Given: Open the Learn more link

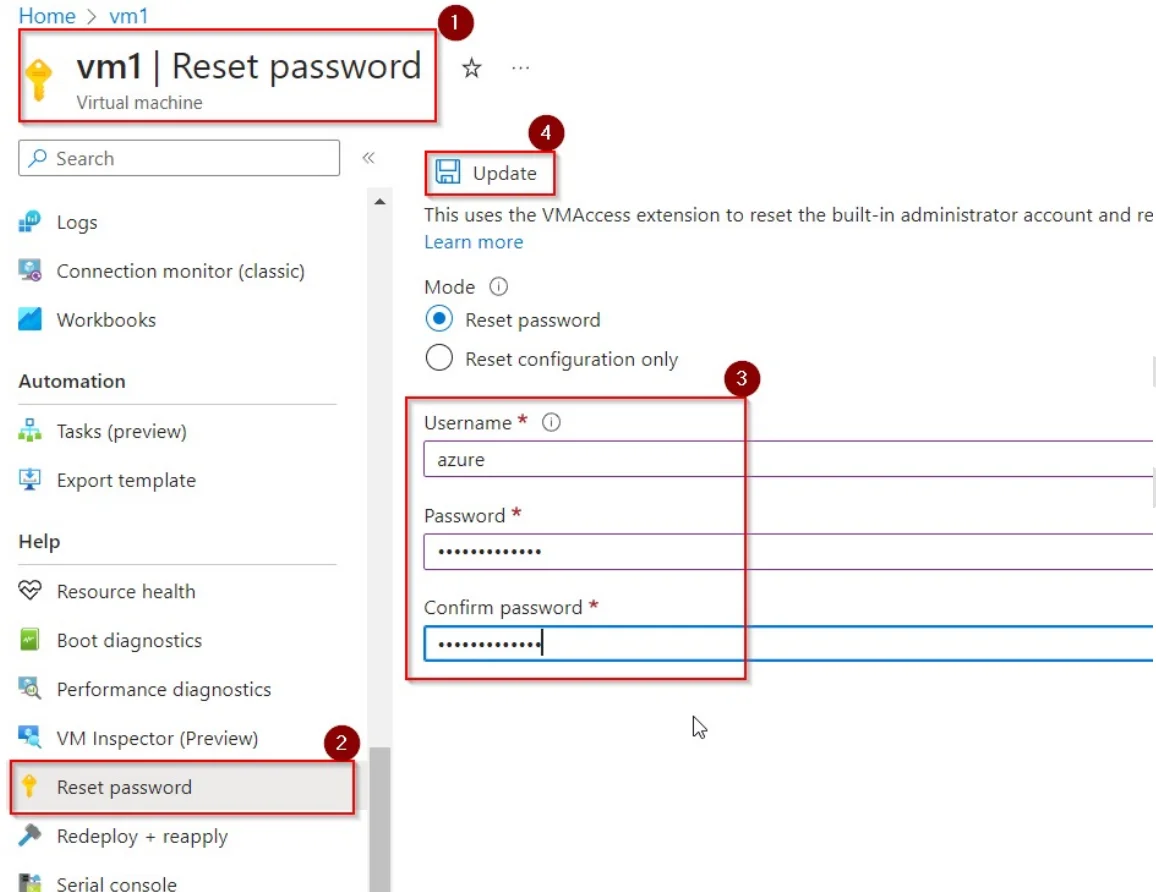Looking at the screenshot, I should 473,242.
